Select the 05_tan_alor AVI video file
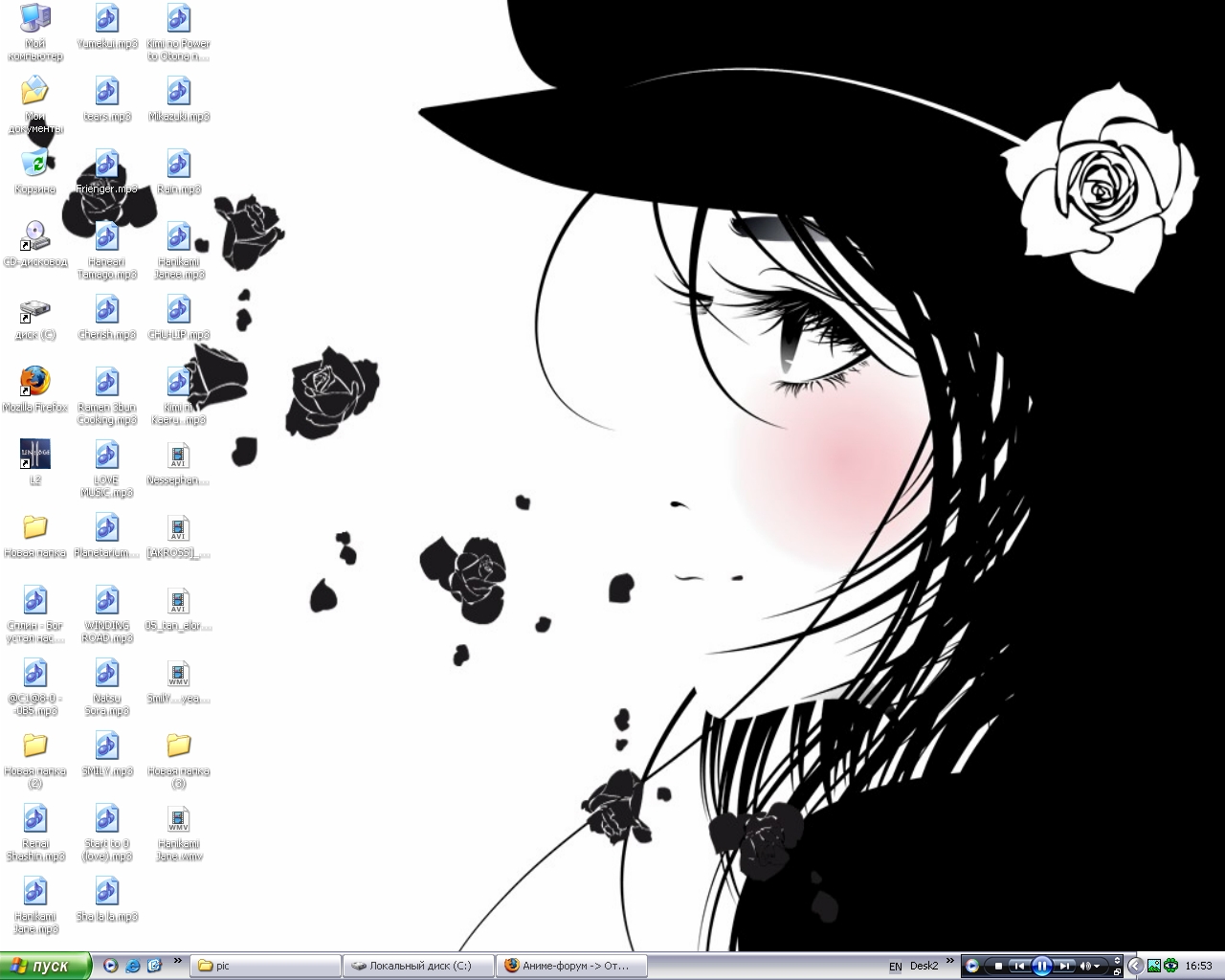This screenshot has width=1225, height=980. point(179,608)
